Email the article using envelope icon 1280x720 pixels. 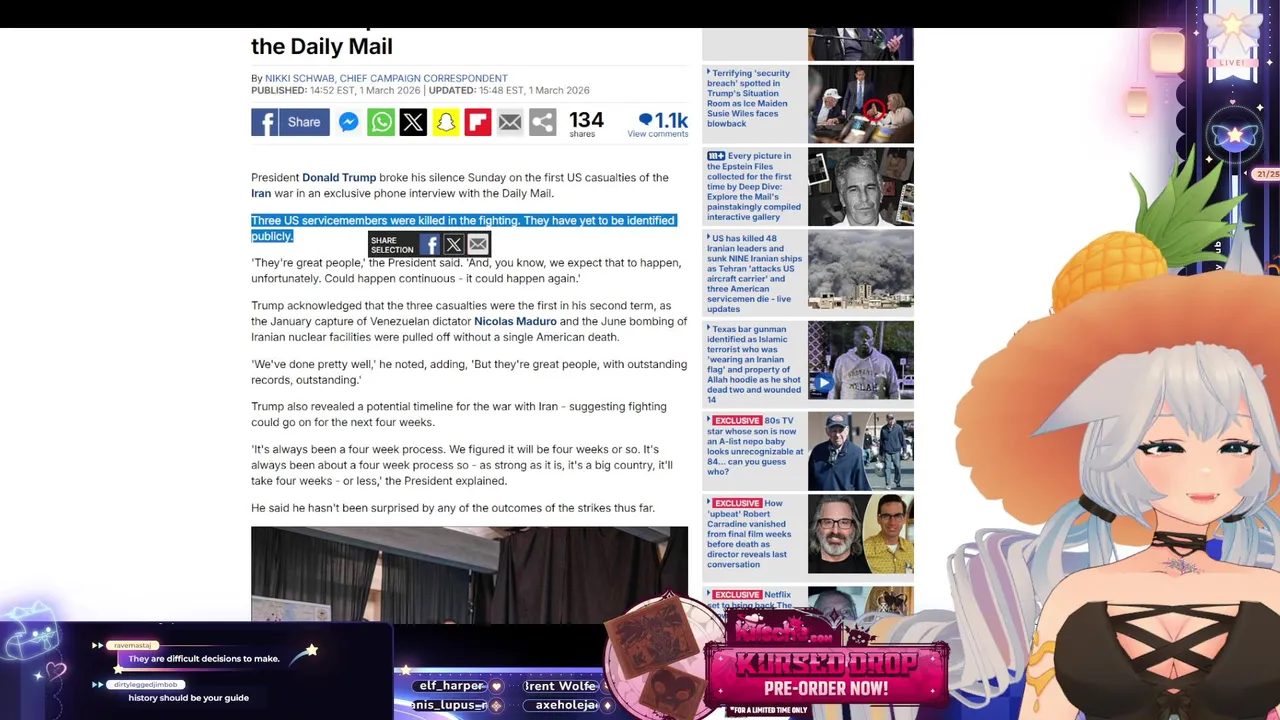pyautogui.click(x=510, y=122)
